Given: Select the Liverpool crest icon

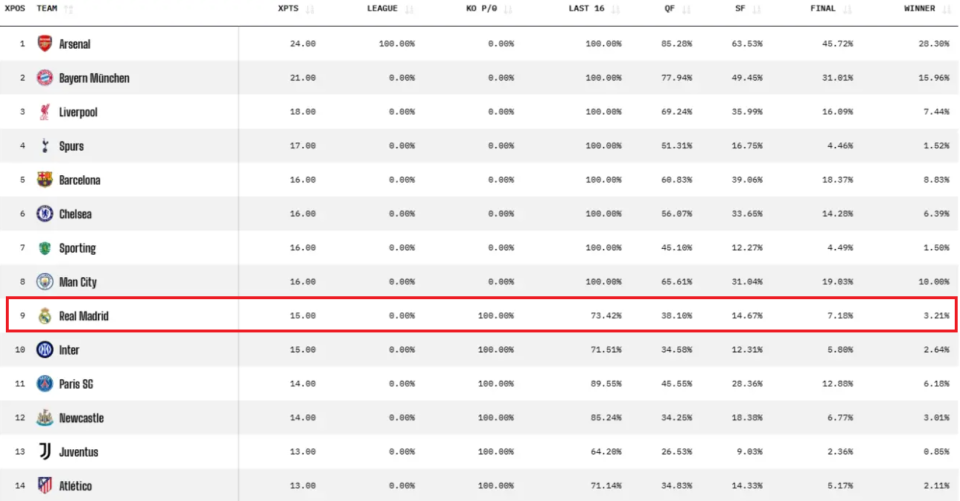Looking at the screenshot, I should tap(44, 112).
